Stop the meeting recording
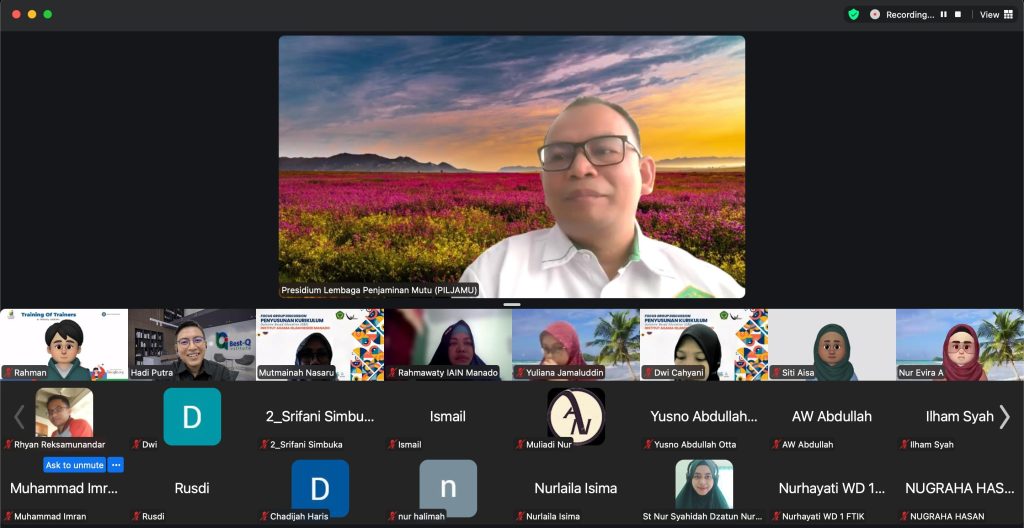This screenshot has height=528, width=1024. pyautogui.click(x=958, y=14)
